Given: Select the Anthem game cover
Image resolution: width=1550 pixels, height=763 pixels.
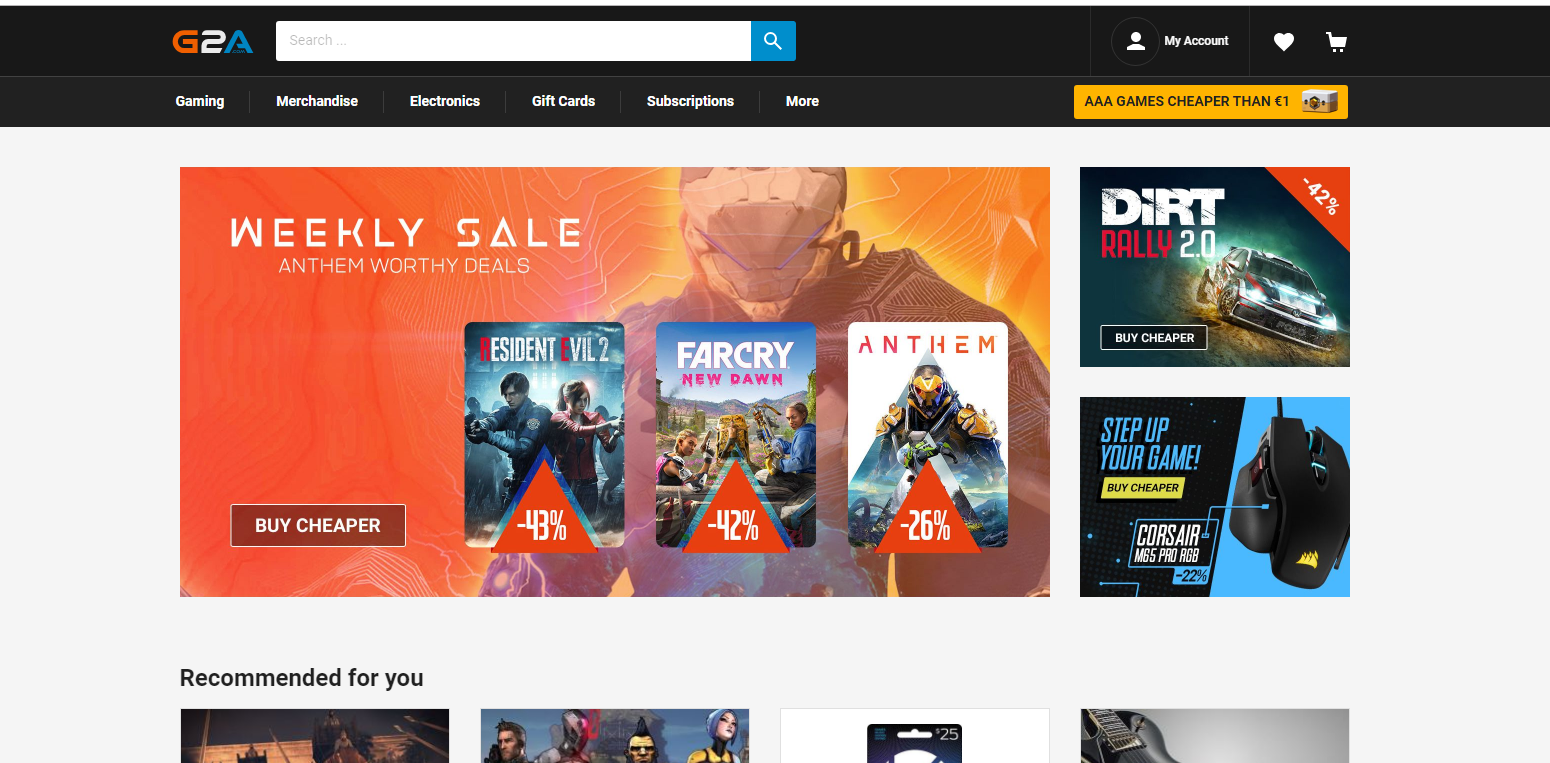Looking at the screenshot, I should 928,434.
